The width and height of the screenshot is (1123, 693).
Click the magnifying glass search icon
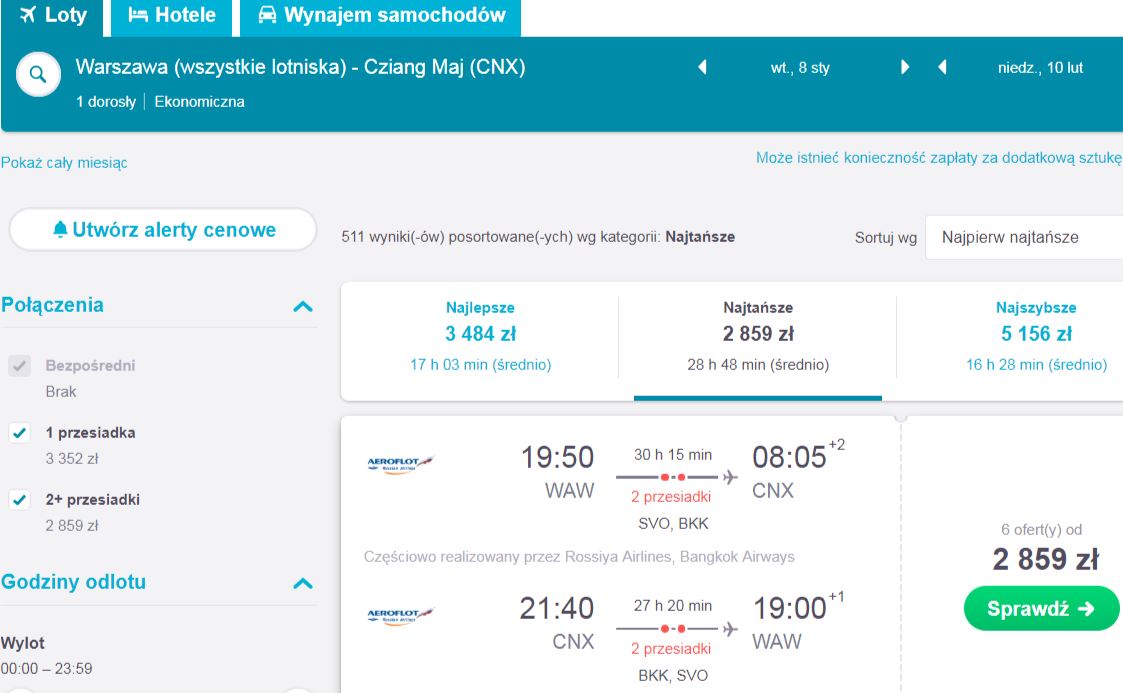pos(38,74)
